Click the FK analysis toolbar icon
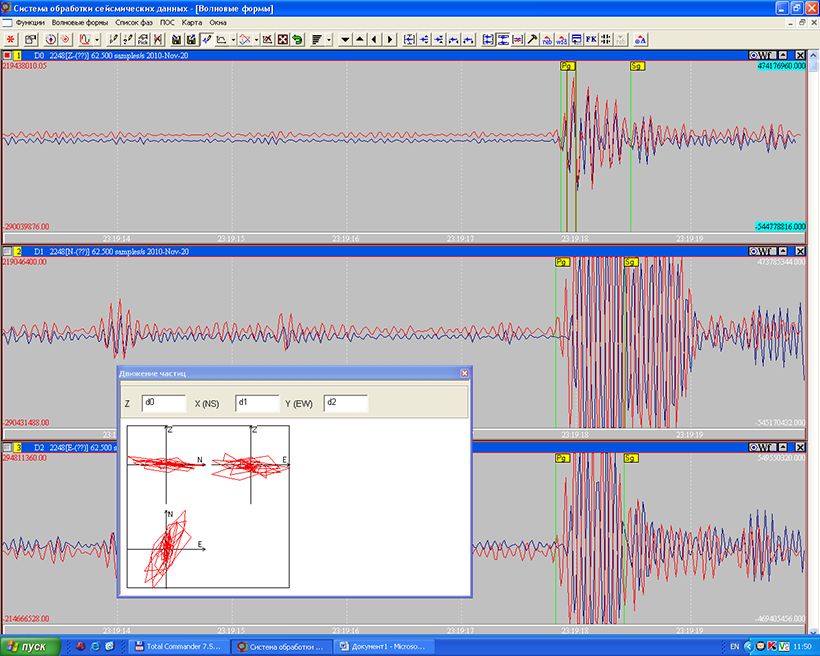 (x=590, y=39)
